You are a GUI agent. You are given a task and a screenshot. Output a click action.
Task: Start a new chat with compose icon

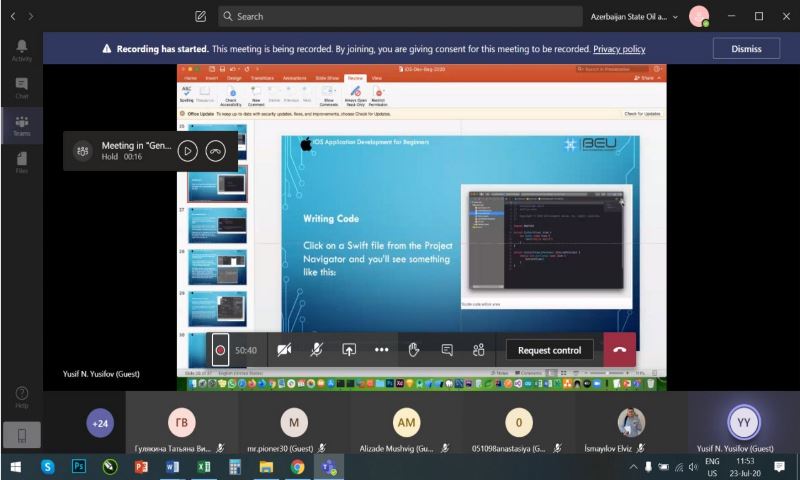[201, 16]
